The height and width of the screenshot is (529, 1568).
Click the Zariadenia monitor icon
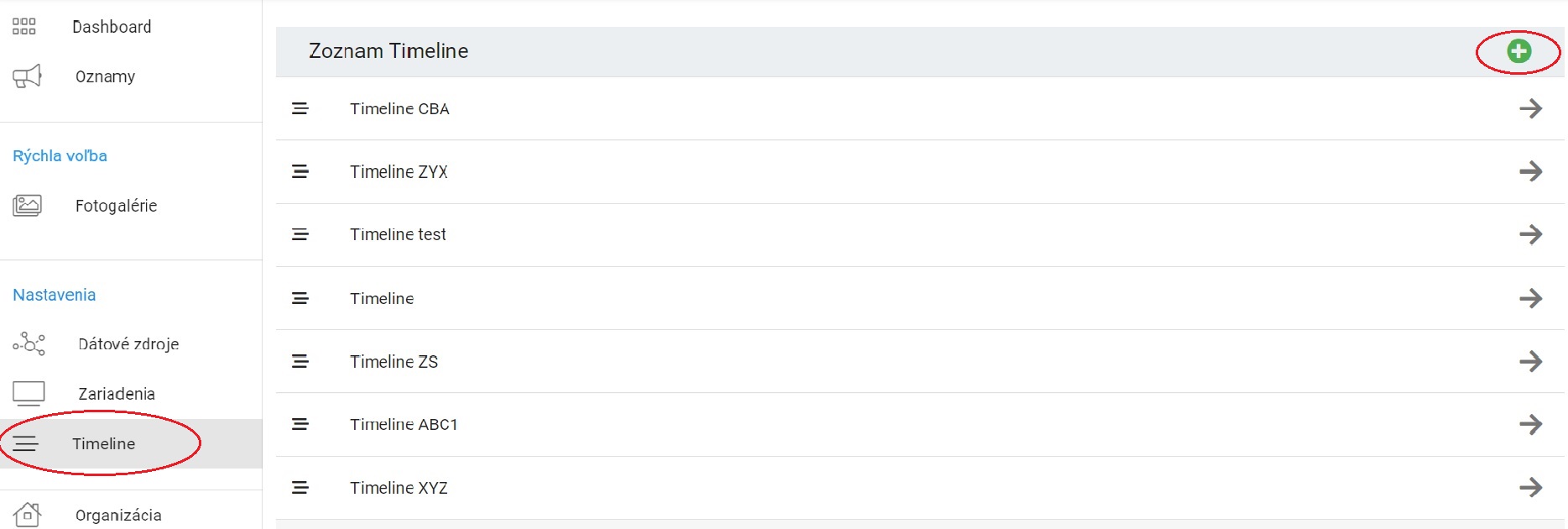(29, 394)
